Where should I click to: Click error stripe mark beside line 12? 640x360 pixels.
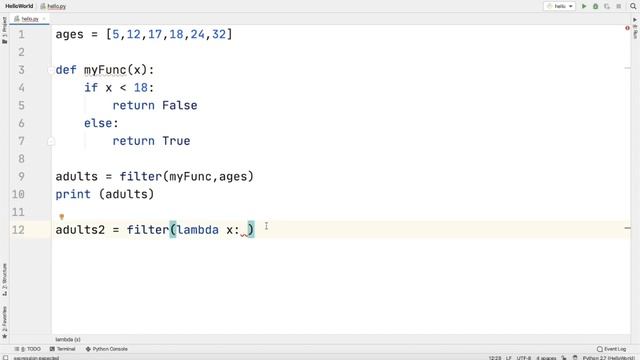pos(627,228)
